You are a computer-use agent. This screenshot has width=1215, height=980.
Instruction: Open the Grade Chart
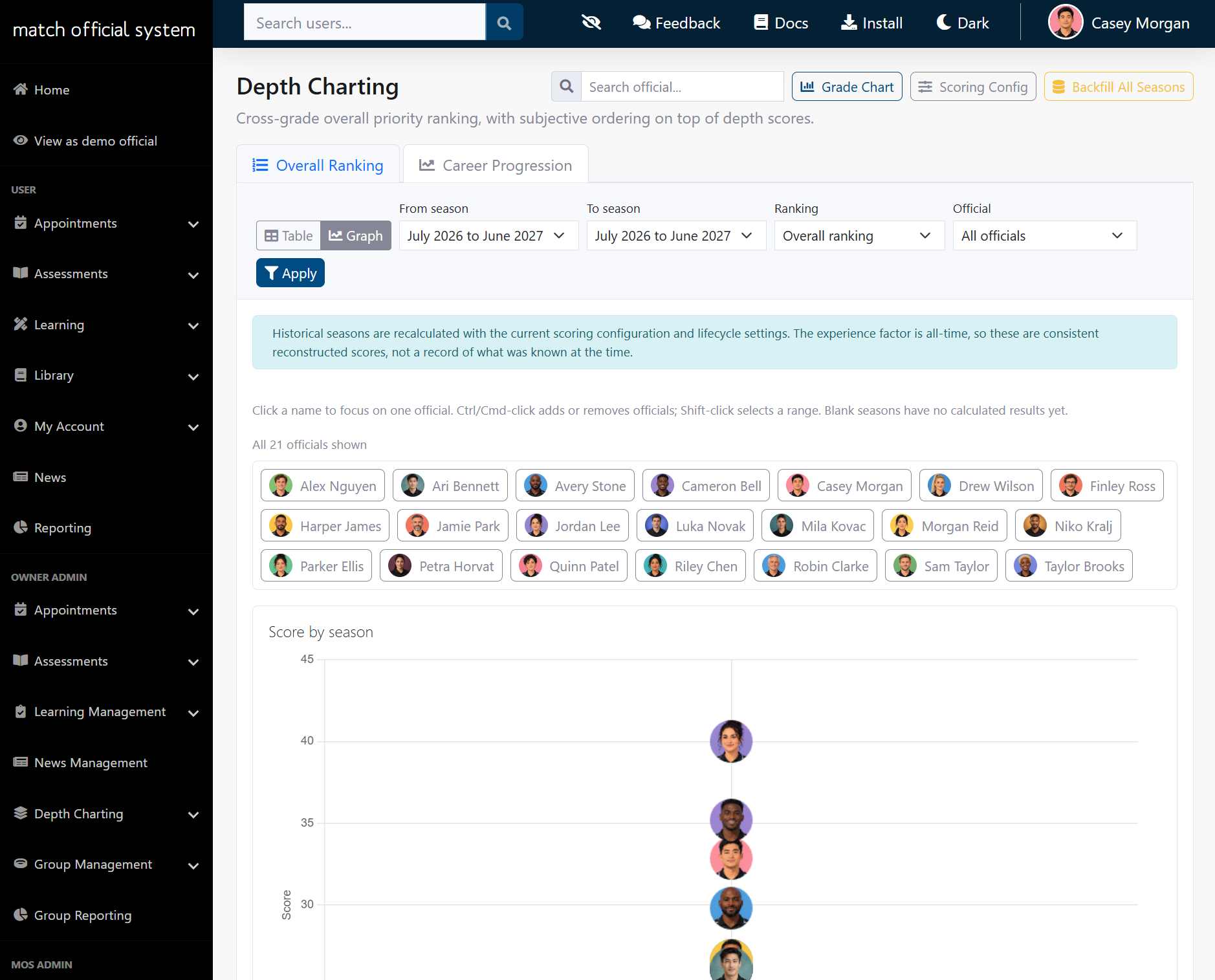847,87
